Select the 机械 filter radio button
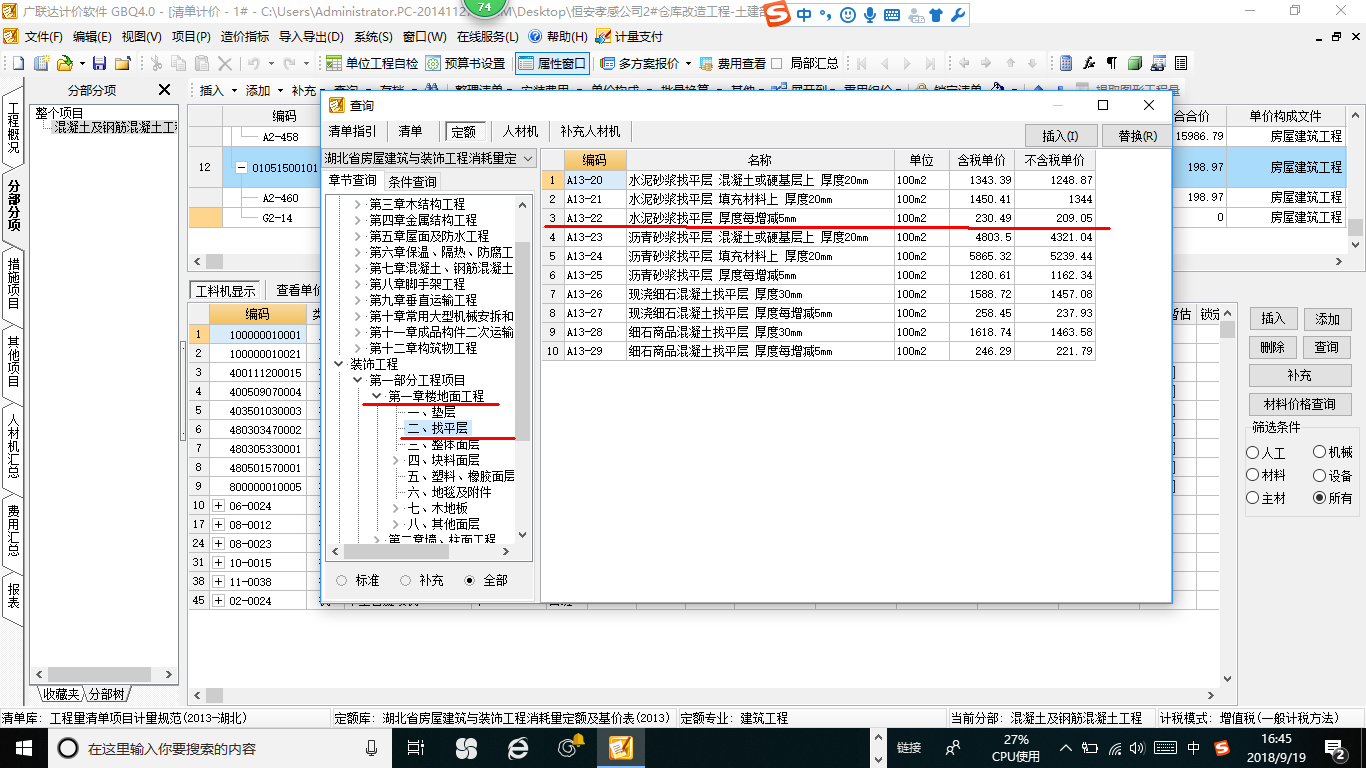1366x768 pixels. pos(1319,453)
